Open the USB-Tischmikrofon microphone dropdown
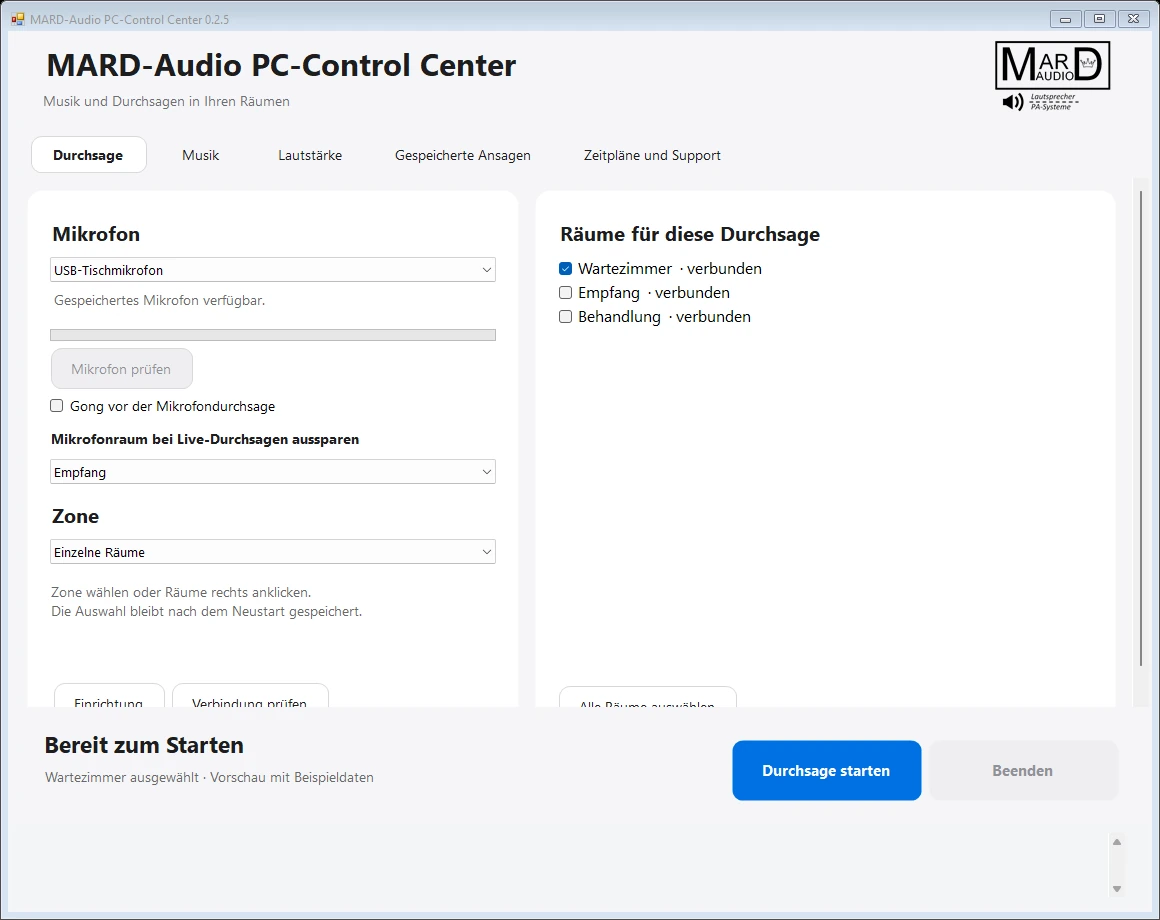Screen dimensions: 1160x920 273,270
